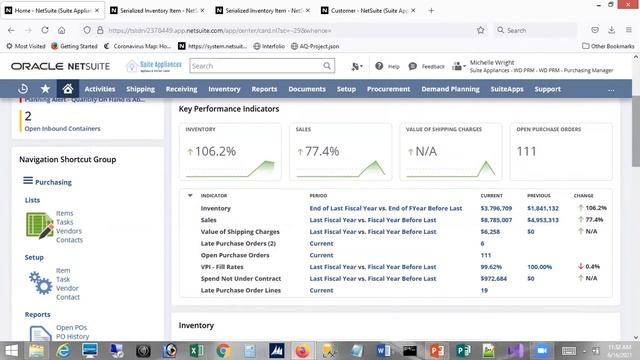Image resolution: width=640 pixels, height=360 pixels.
Task: Open the Support menu
Action: [x=547, y=89]
